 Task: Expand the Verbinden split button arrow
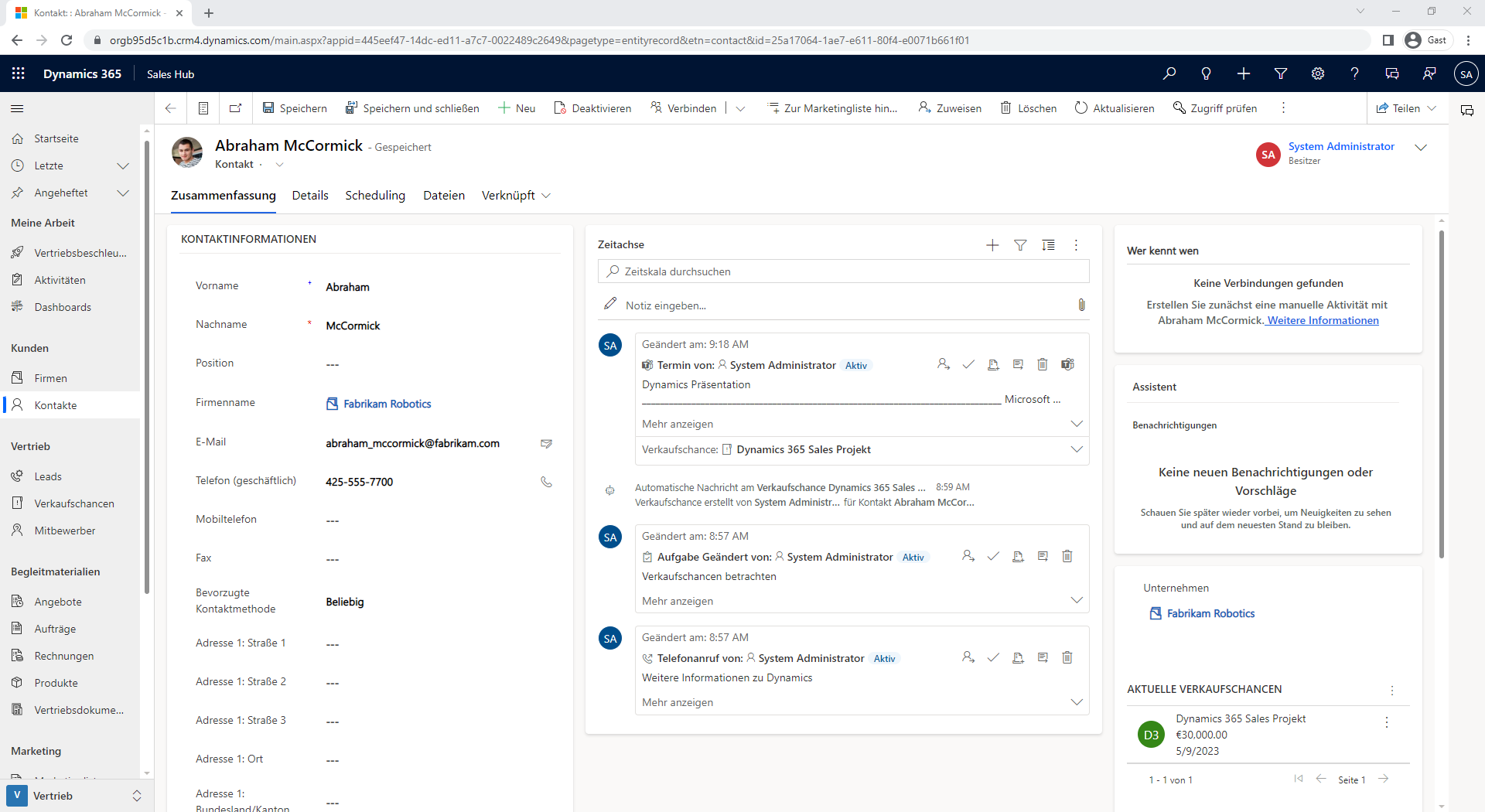tap(740, 108)
